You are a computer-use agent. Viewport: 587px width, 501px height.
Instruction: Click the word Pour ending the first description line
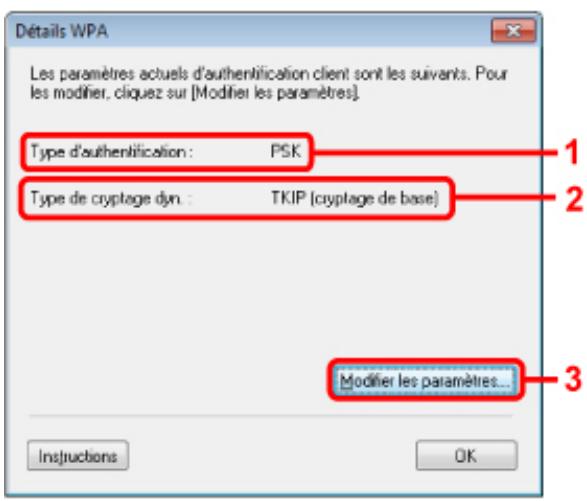pos(491,73)
